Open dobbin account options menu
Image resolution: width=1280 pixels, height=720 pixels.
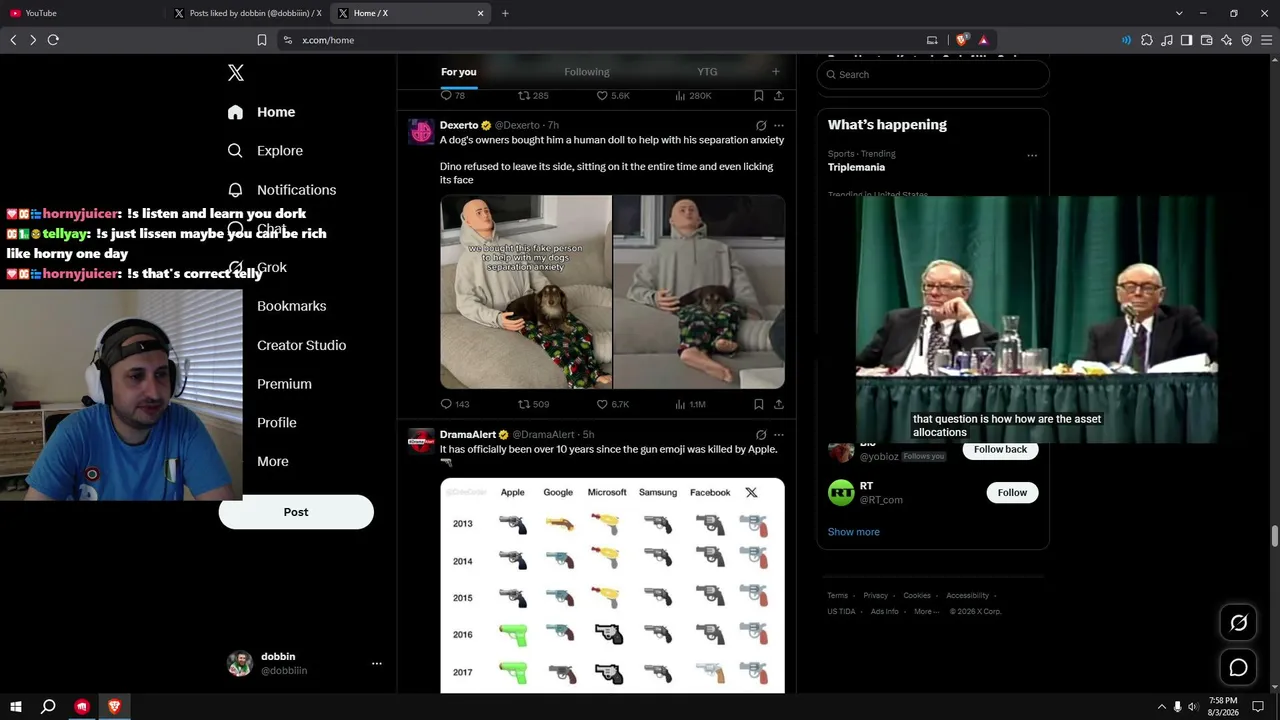click(x=377, y=663)
